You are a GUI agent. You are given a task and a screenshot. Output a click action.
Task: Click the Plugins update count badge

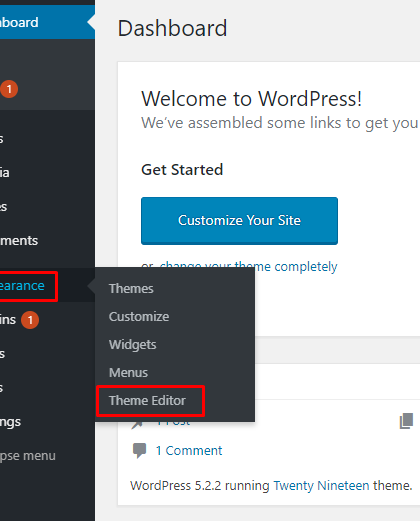pyautogui.click(x=30, y=320)
